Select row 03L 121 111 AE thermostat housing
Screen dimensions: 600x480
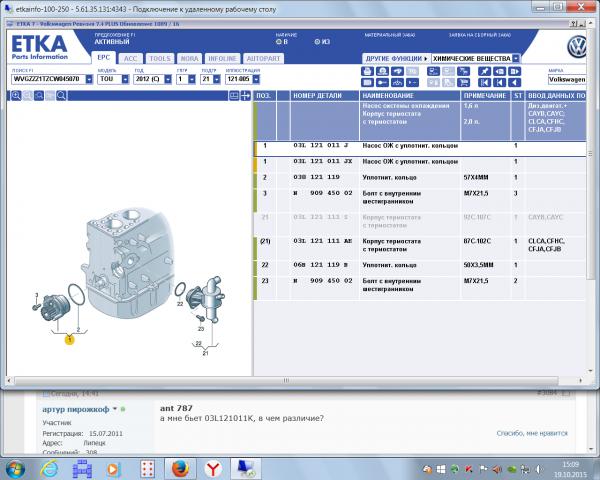click(x=420, y=247)
